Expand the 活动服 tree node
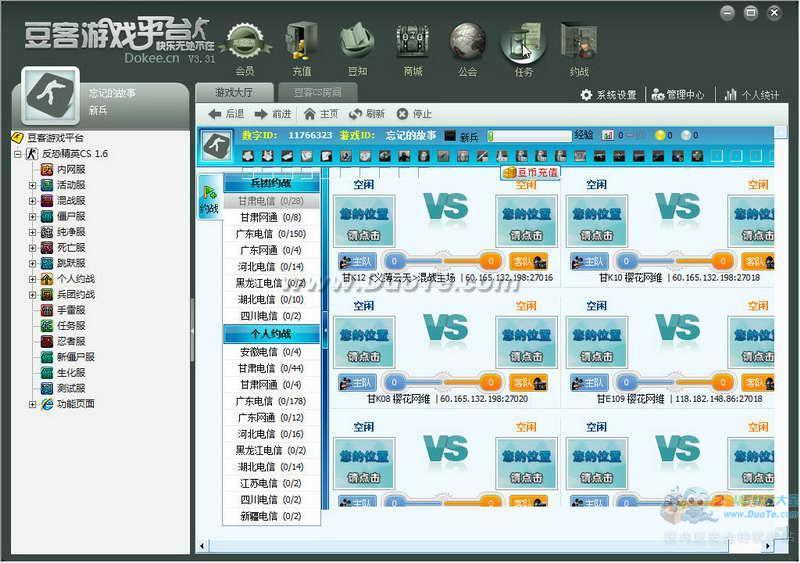This screenshot has width=800, height=563. (33, 185)
